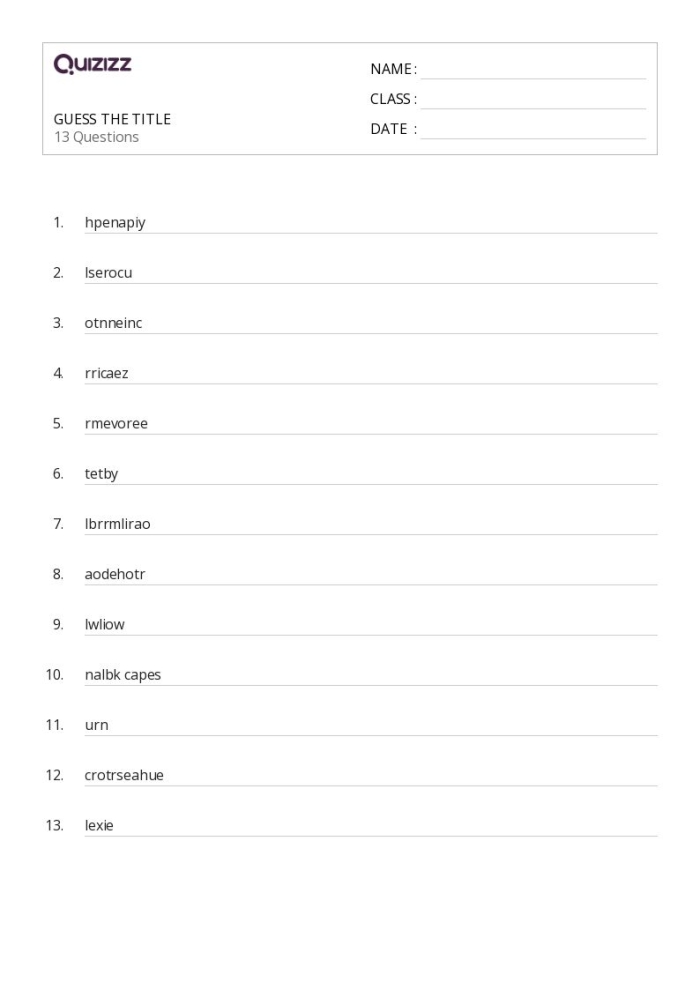This screenshot has height=990, width=700.
Task: Click the CLASS blank line
Action: click(x=533, y=109)
